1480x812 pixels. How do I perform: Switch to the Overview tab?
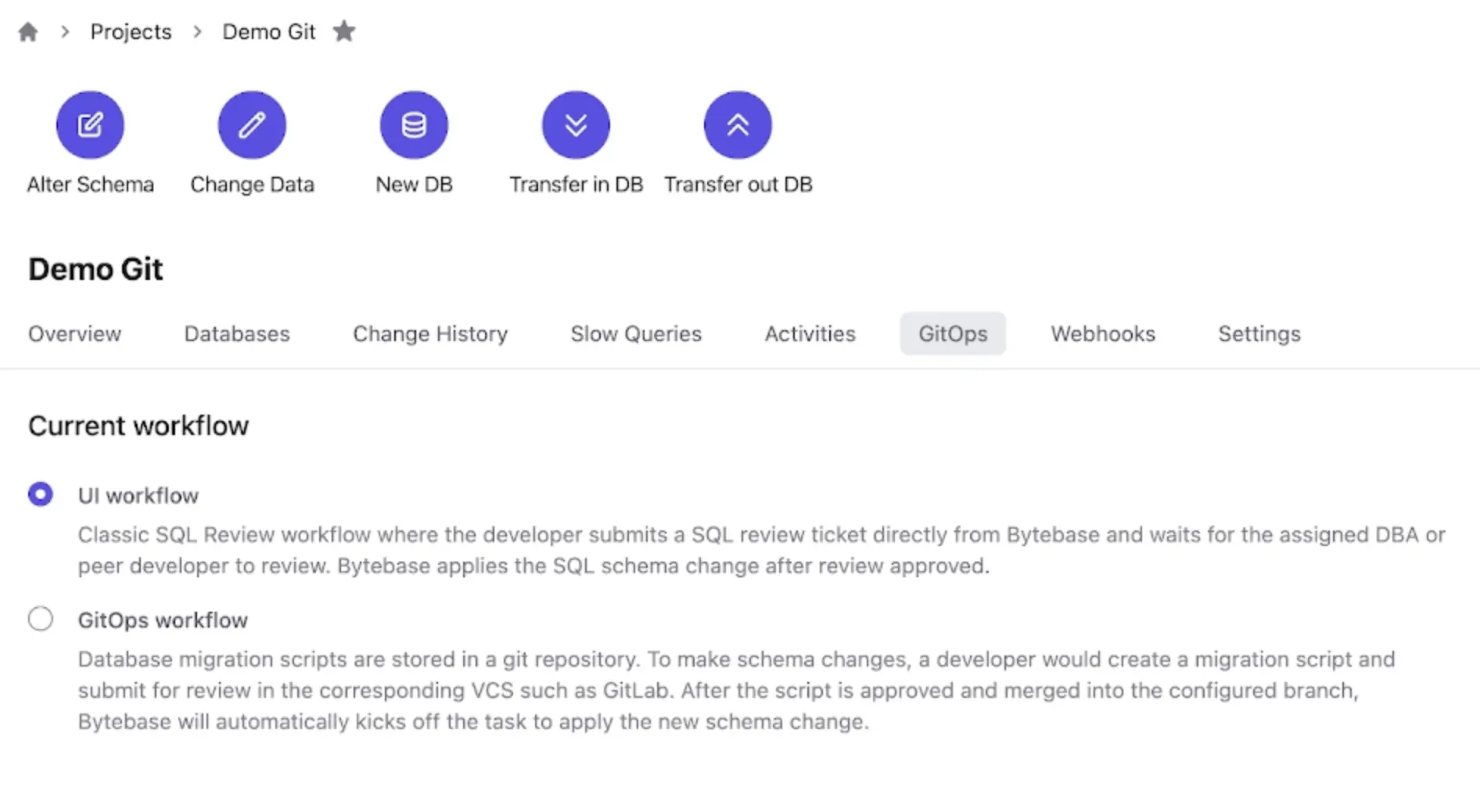tap(74, 333)
